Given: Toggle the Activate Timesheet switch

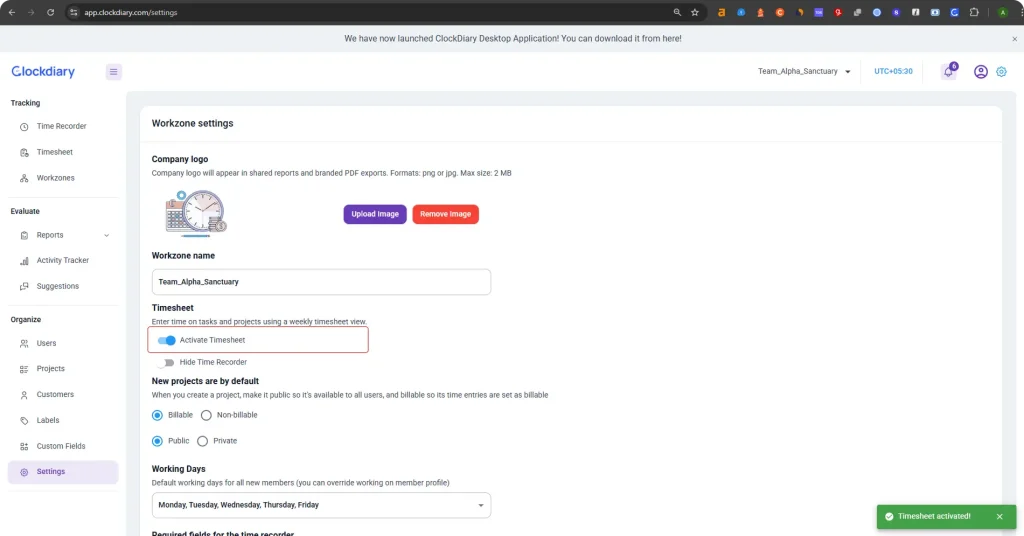Looking at the screenshot, I should (167, 340).
